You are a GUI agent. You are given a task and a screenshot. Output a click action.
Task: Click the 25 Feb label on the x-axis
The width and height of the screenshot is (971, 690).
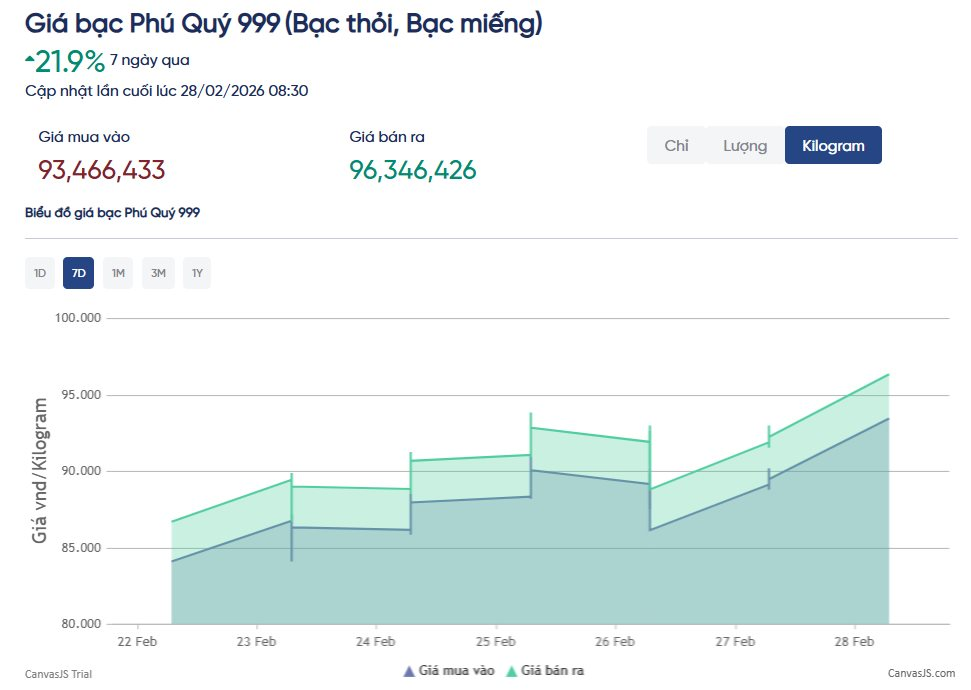point(495,641)
